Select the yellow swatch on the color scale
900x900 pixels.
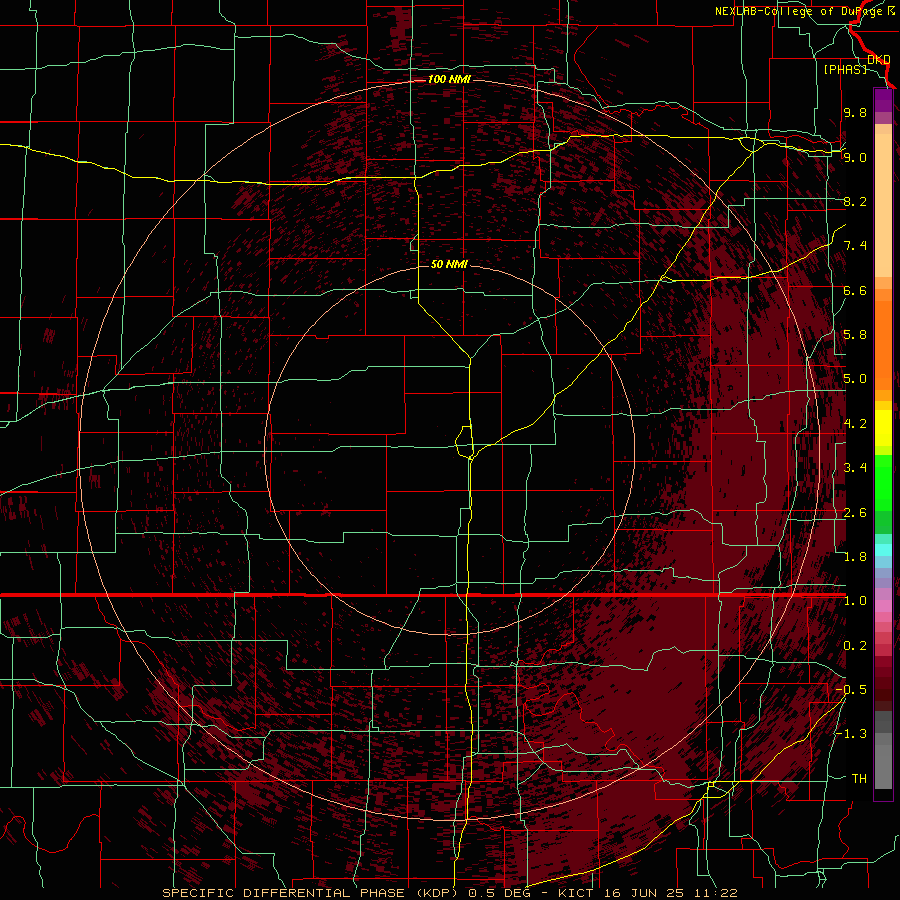coord(883,428)
